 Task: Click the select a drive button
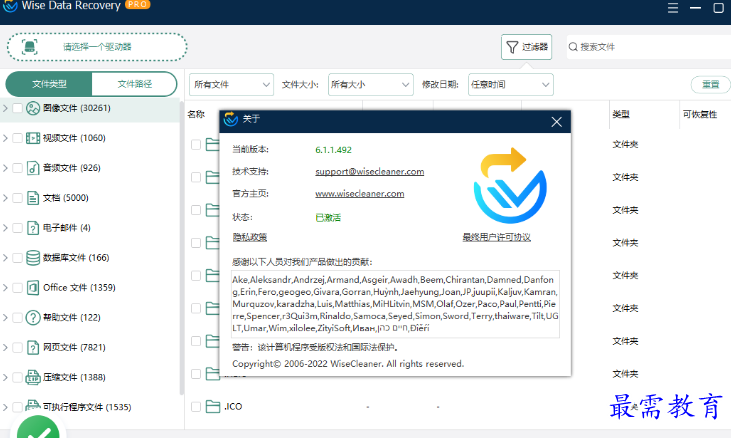coord(97,47)
